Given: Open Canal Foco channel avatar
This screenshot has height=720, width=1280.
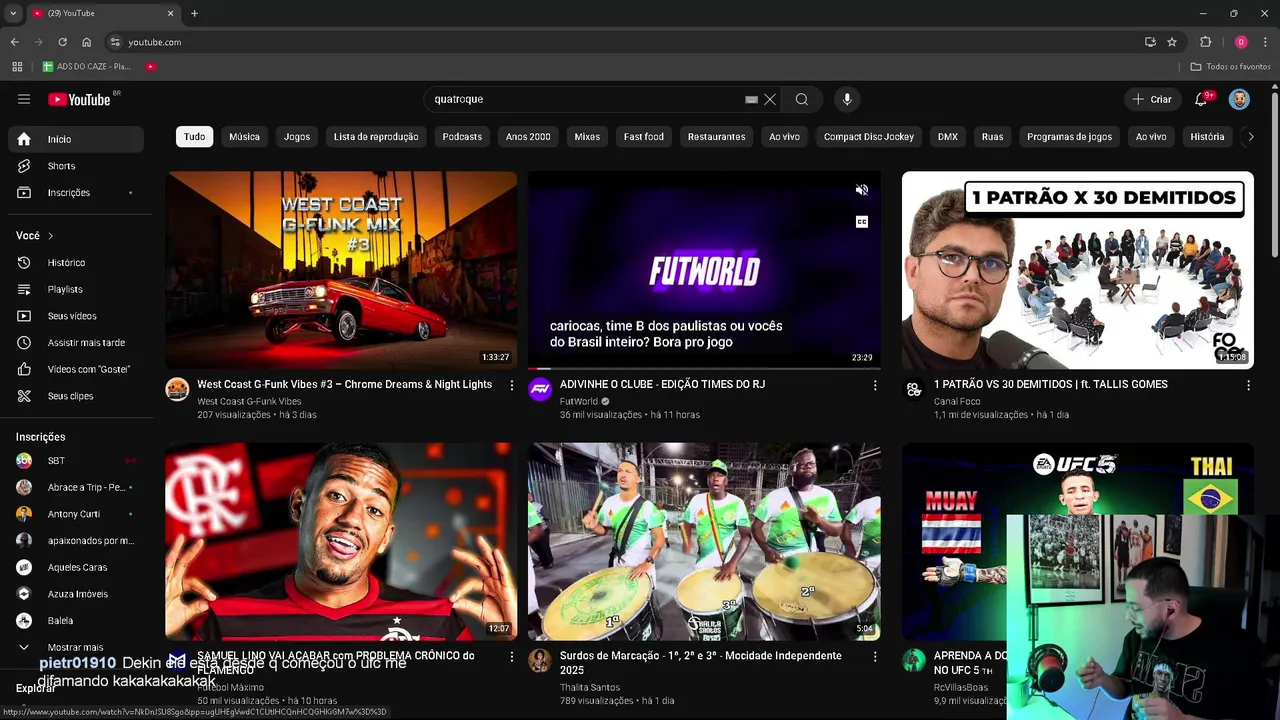Looking at the screenshot, I should click(914, 389).
